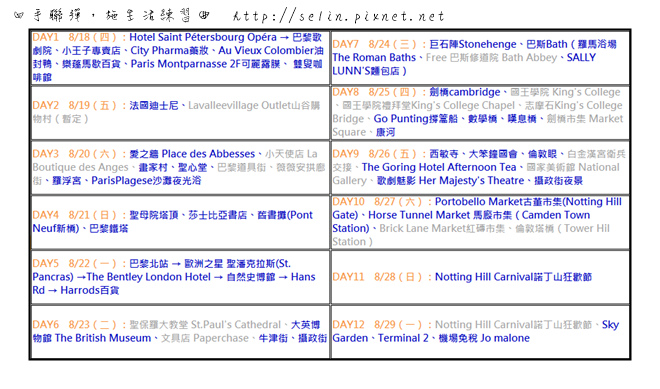Image resolution: width=660 pixels, height=389 pixels.
Task: Select Notting Hill Carnival in DAY11
Action: click(484, 277)
